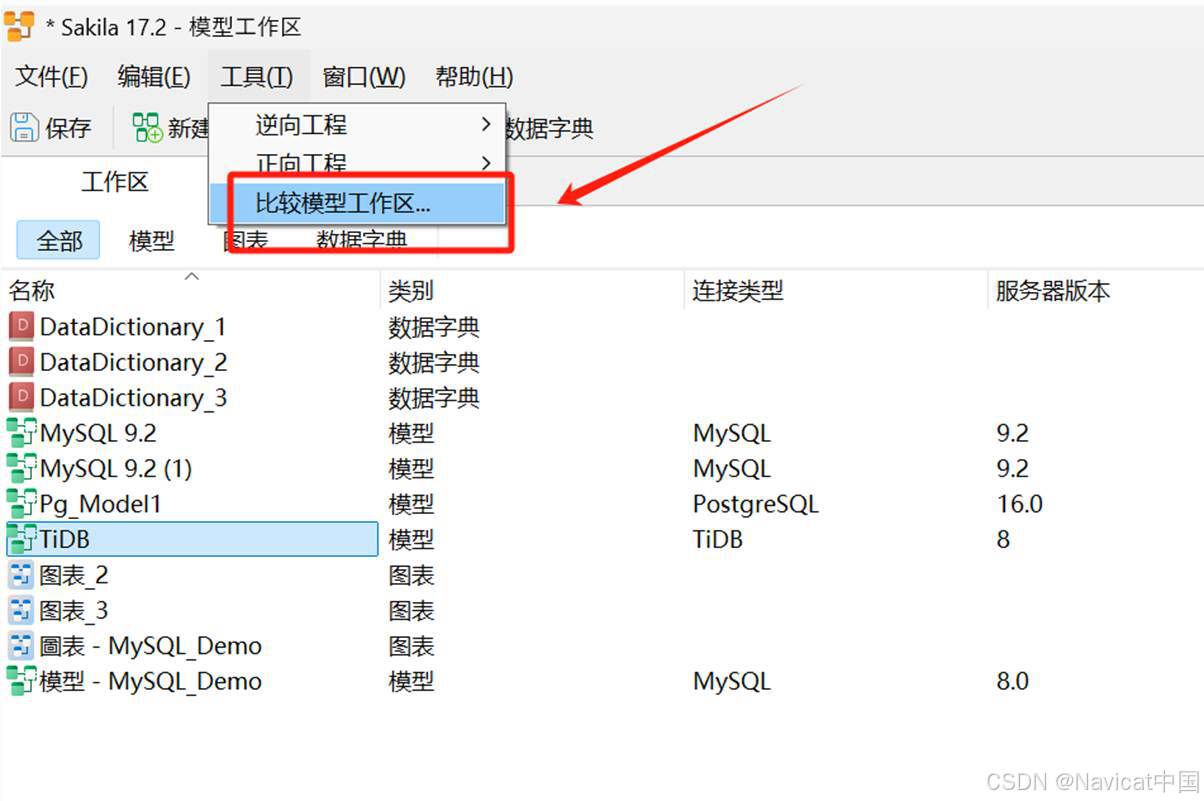Select the 模型 filter button

[x=152, y=240]
